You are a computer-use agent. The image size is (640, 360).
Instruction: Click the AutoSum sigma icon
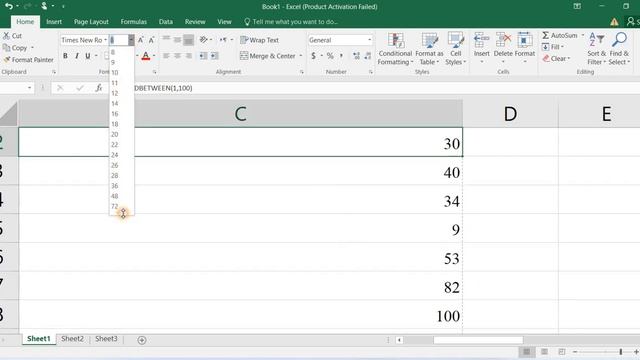pos(545,36)
